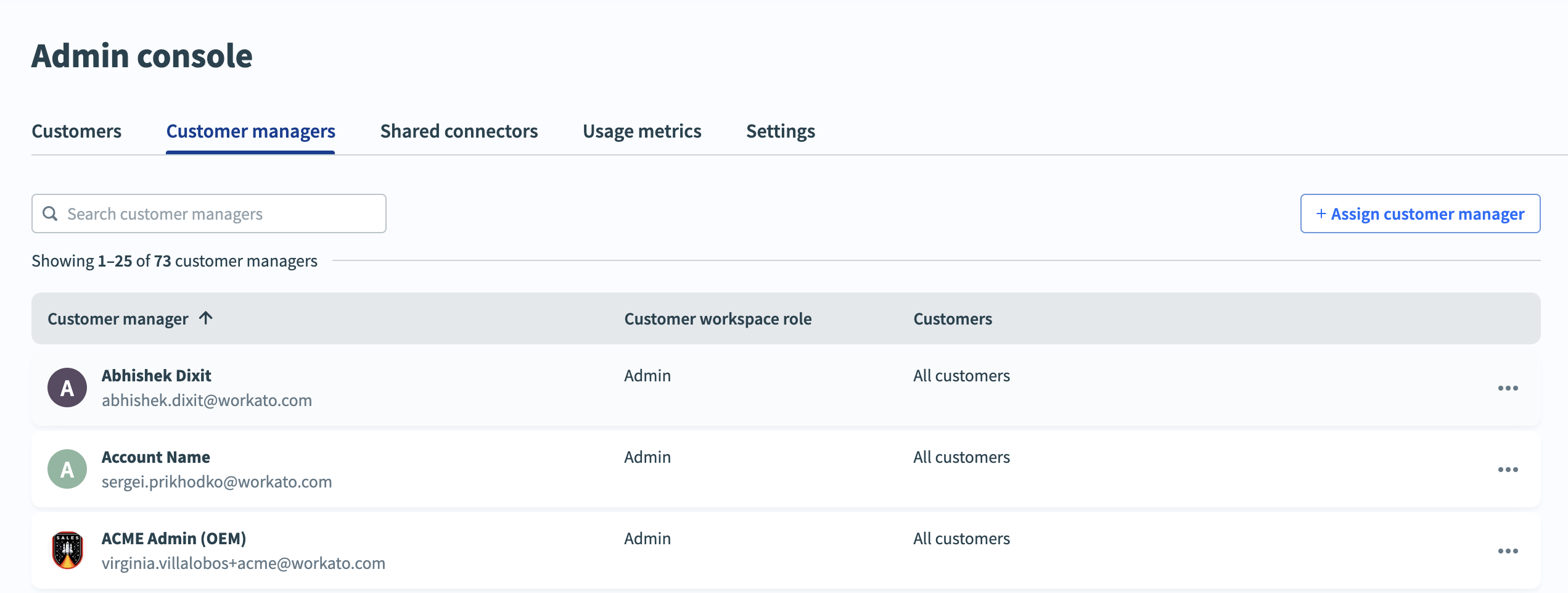1568x593 pixels.
Task: Click All customers in Account Name row
Action: click(x=961, y=457)
